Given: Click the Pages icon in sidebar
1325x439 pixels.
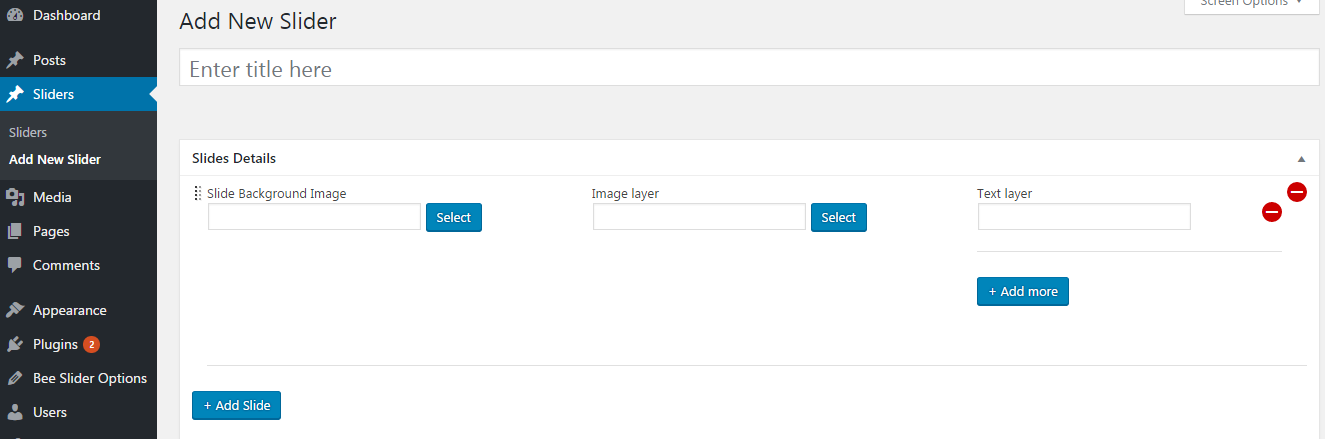Looking at the screenshot, I should (15, 231).
